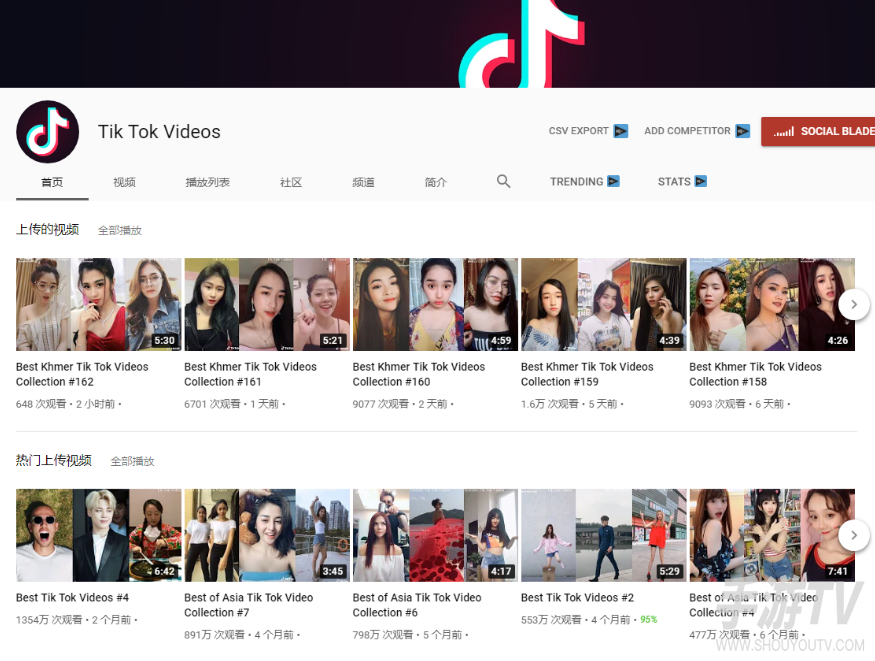Click title Best Tik Tok Videos #4
The image size is (875, 661).
click(x=73, y=597)
